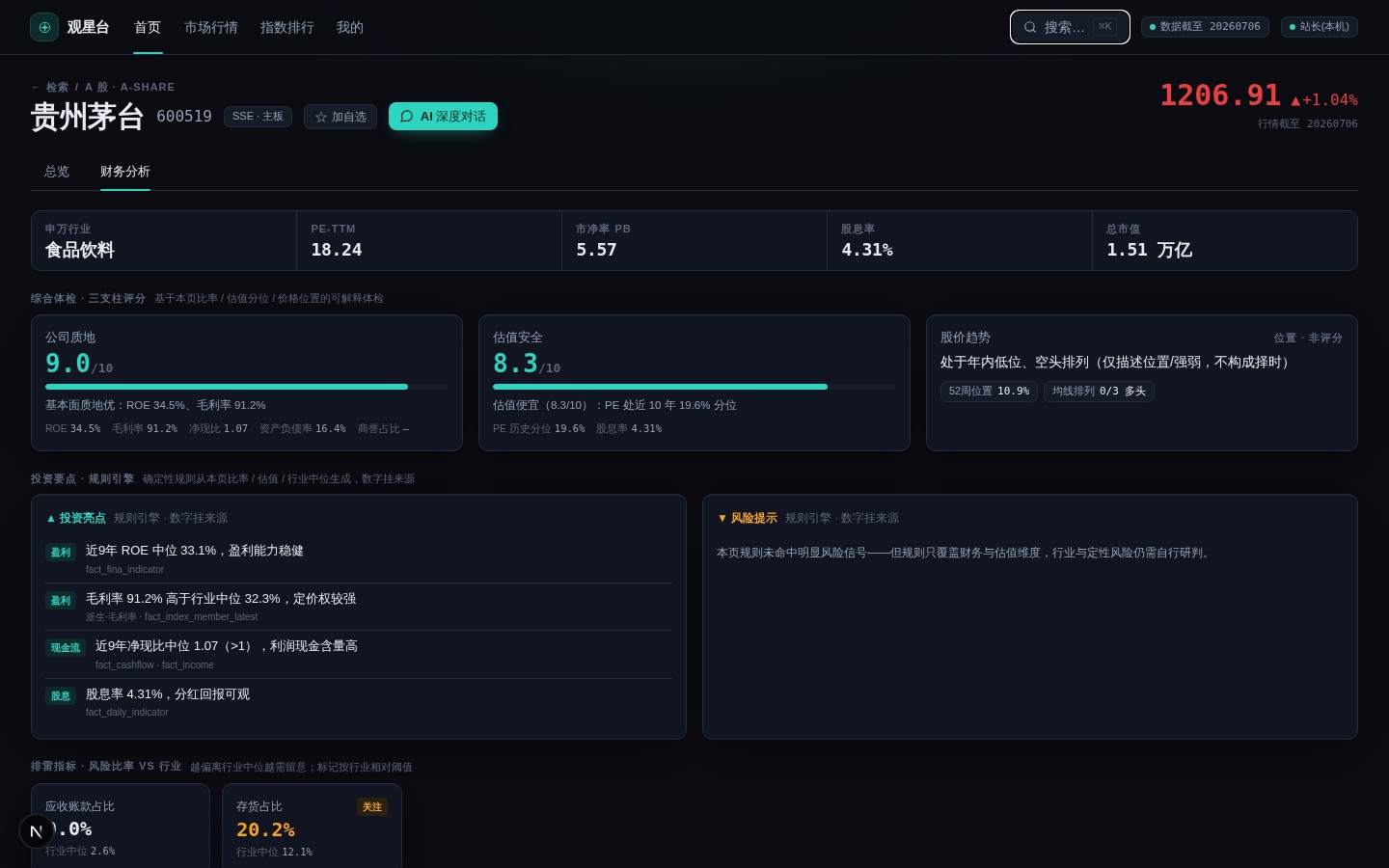Click the fact_daily_indicator source label
The height and width of the screenshot is (868, 1389).
126,713
